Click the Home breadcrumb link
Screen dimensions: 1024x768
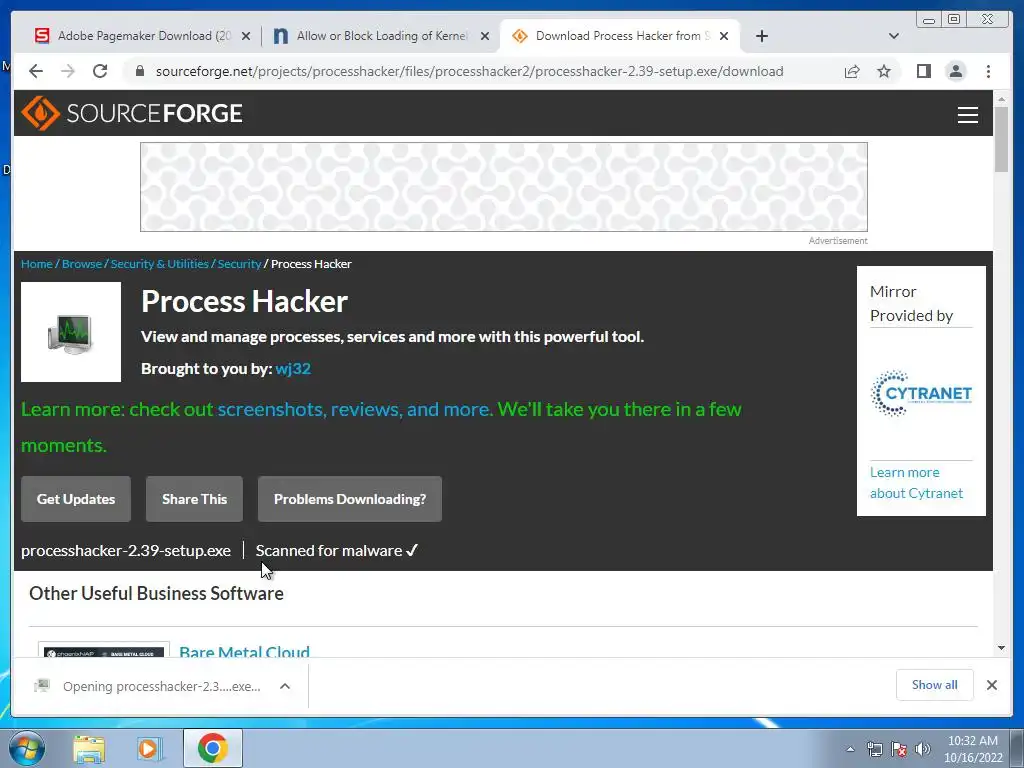point(37,264)
